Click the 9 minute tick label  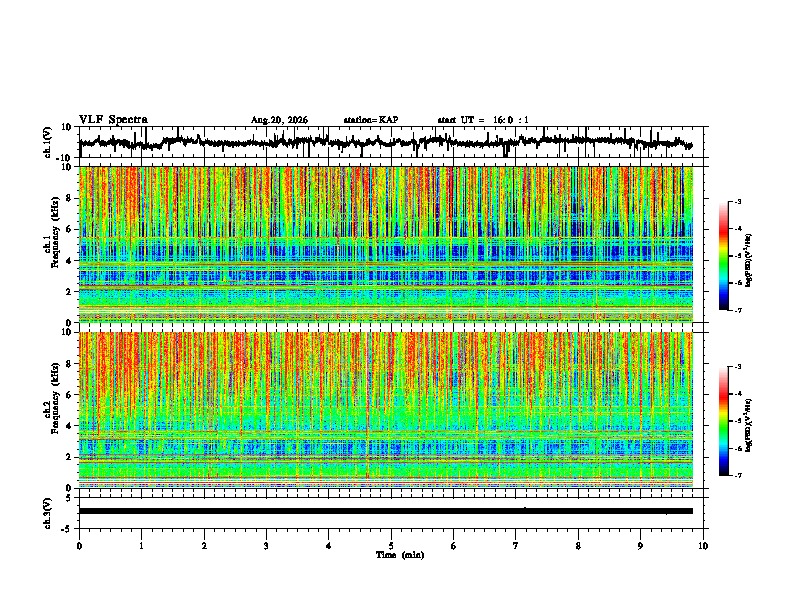point(640,546)
